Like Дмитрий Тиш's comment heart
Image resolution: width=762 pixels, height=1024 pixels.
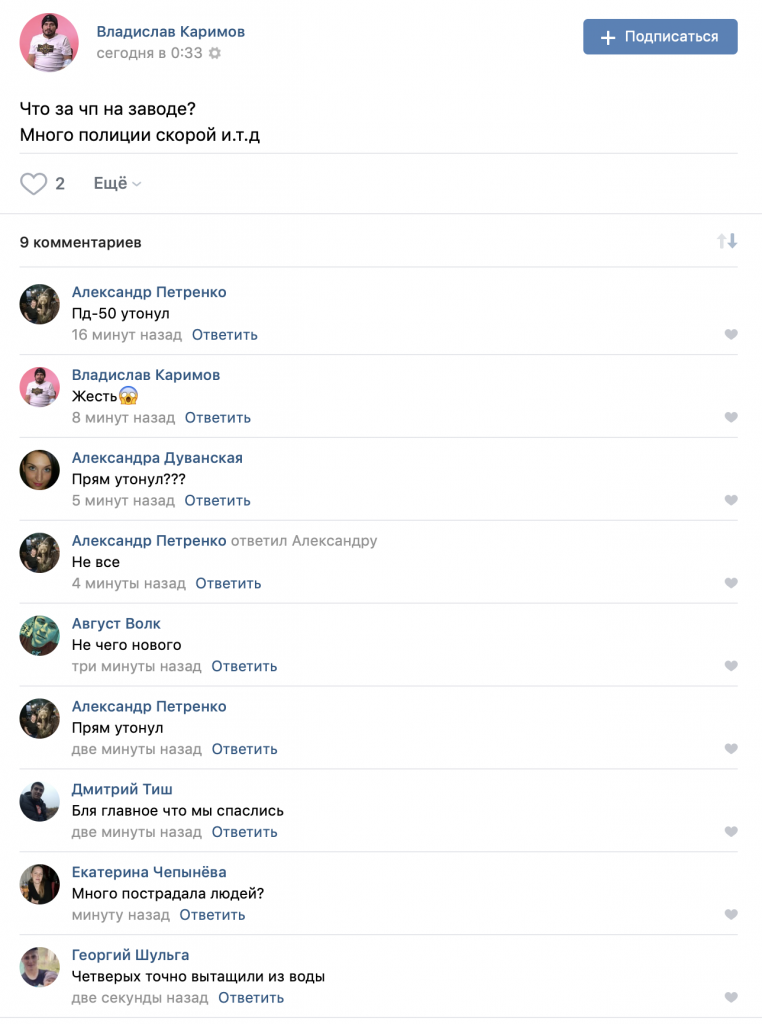731,832
